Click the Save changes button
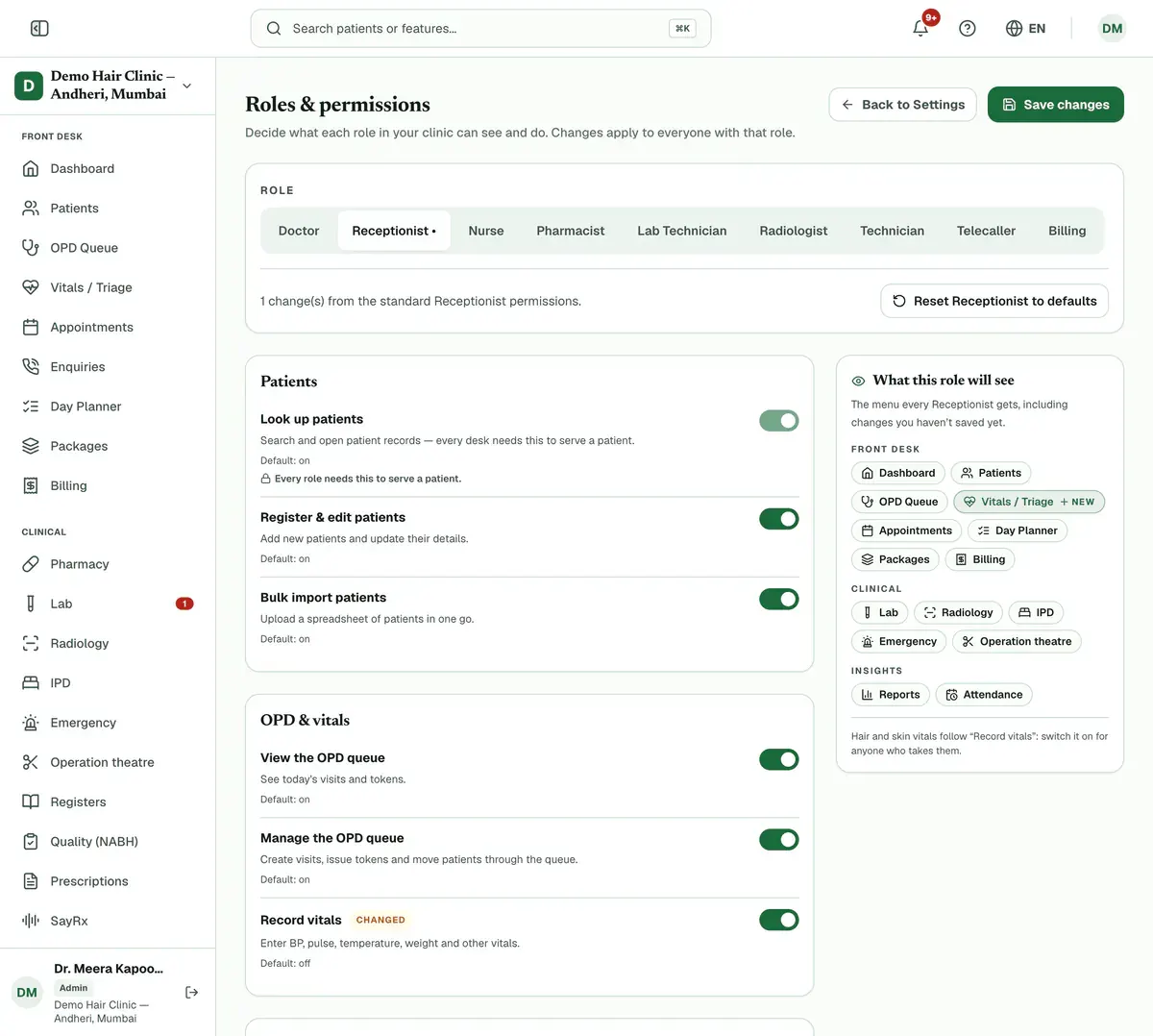 1056,105
